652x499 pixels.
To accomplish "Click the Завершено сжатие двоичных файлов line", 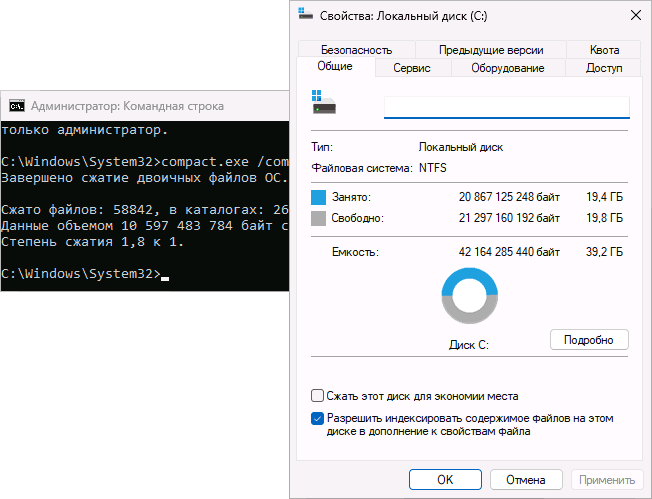I will [144, 178].
